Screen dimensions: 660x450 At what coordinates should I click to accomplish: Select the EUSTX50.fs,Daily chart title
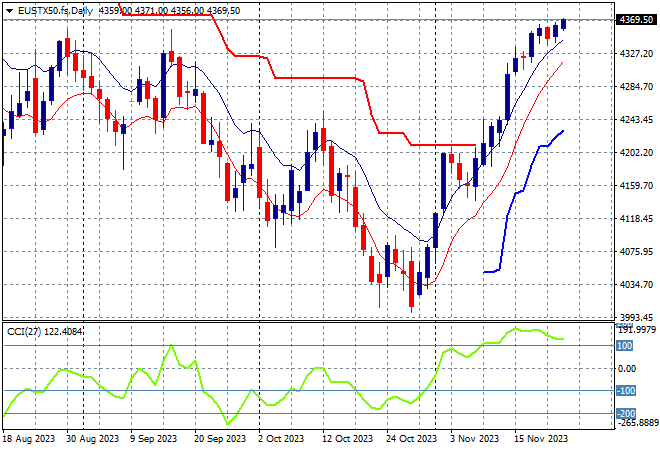point(55,11)
